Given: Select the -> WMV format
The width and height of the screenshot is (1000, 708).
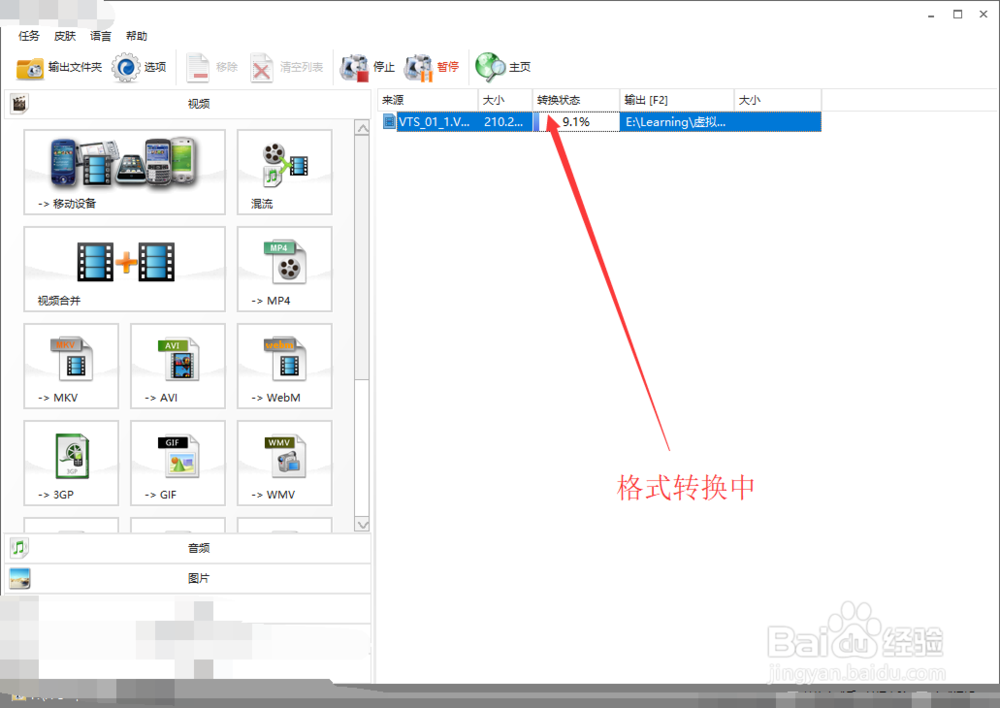Looking at the screenshot, I should tap(282, 462).
